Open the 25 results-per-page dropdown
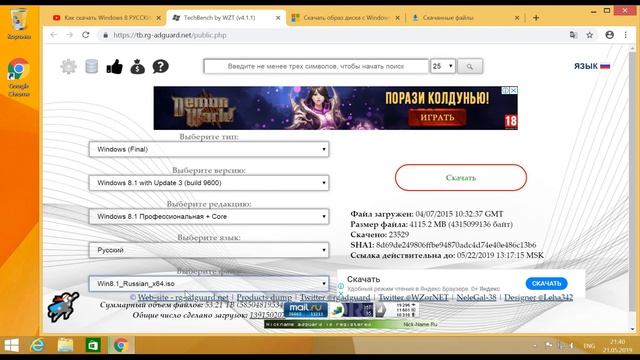Screen dimensions: 640x360 coord(443,66)
